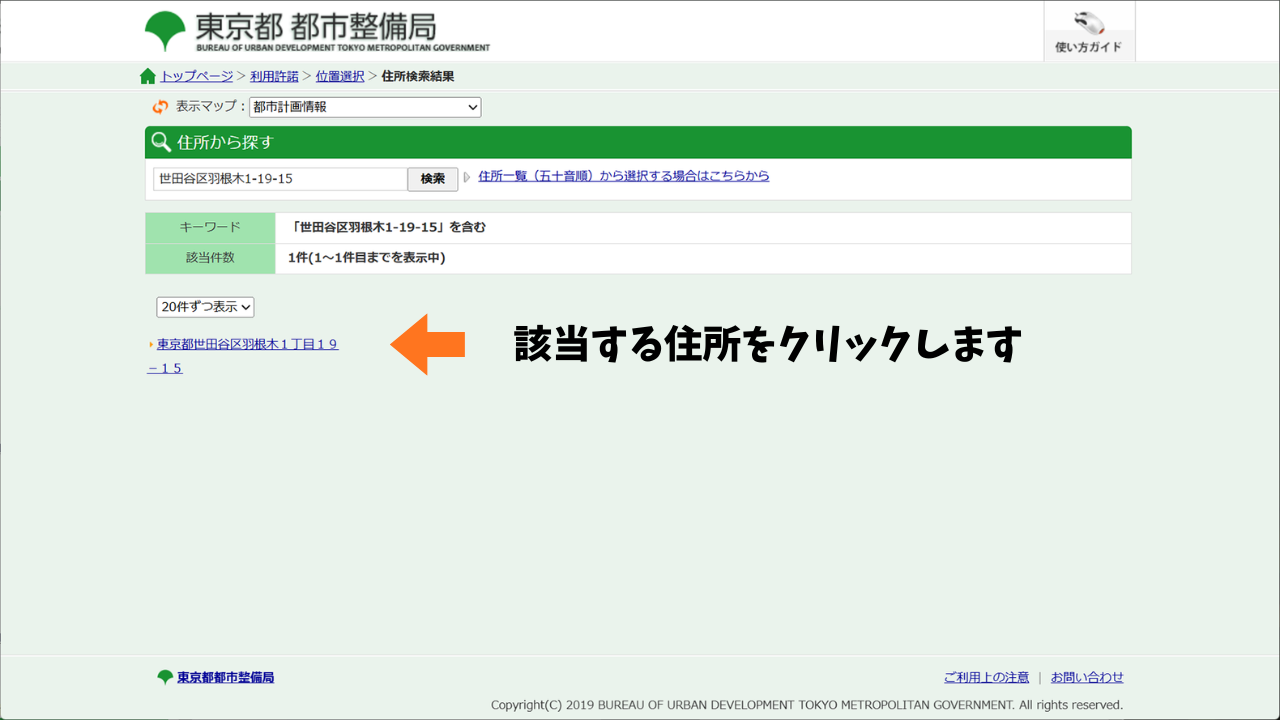Click the leaf icon next to the footer link
1280x720 pixels.
[166, 677]
